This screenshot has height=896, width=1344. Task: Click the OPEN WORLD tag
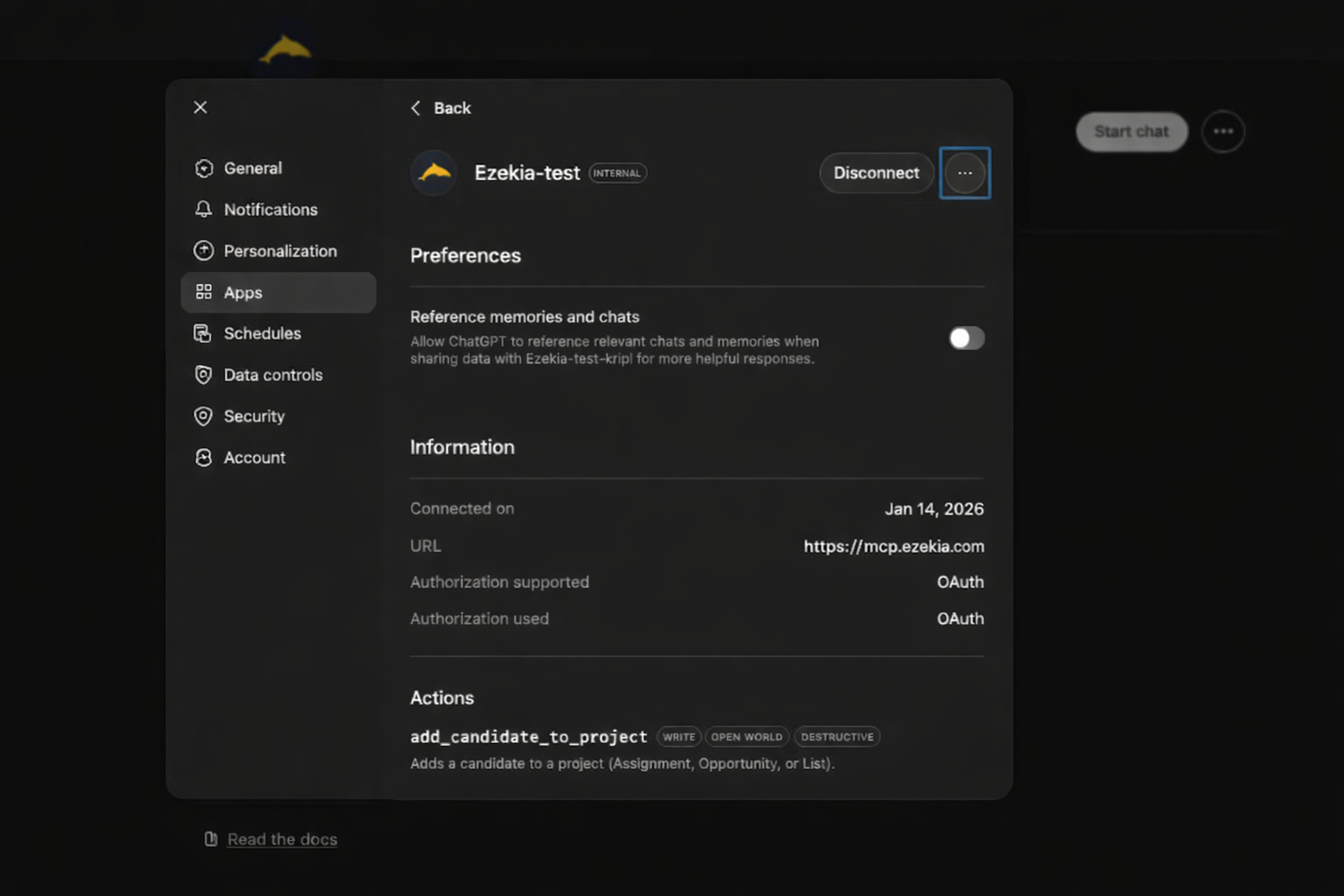pyautogui.click(x=746, y=737)
